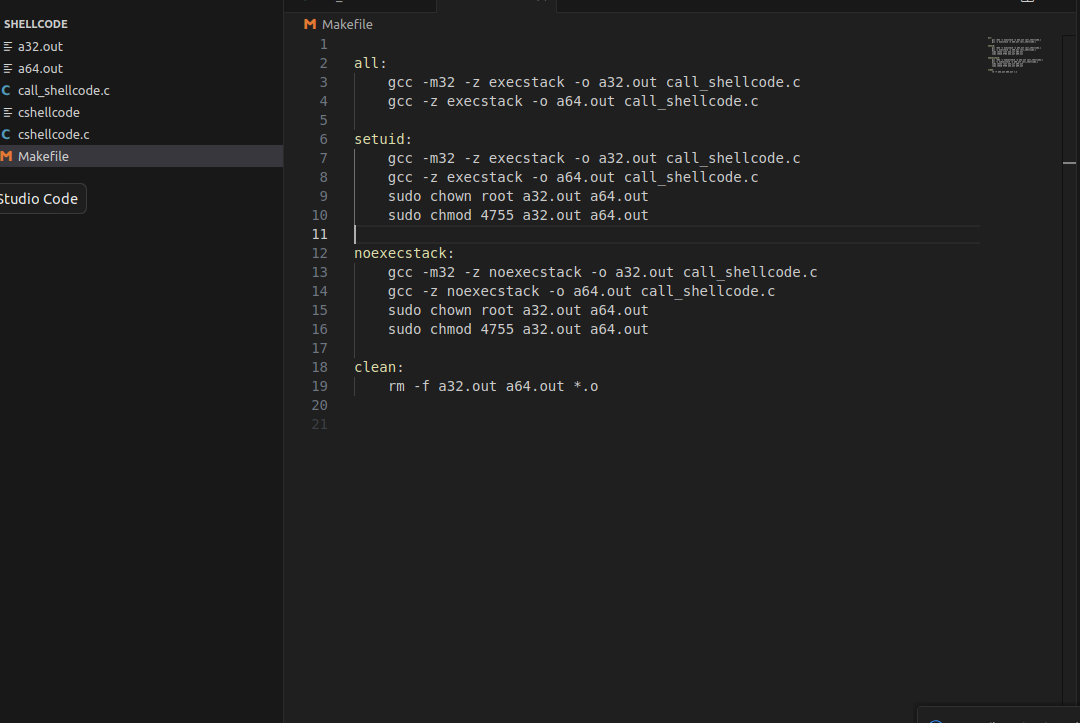
Task: Click line number 12 in the gutter
Action: pyautogui.click(x=320, y=253)
